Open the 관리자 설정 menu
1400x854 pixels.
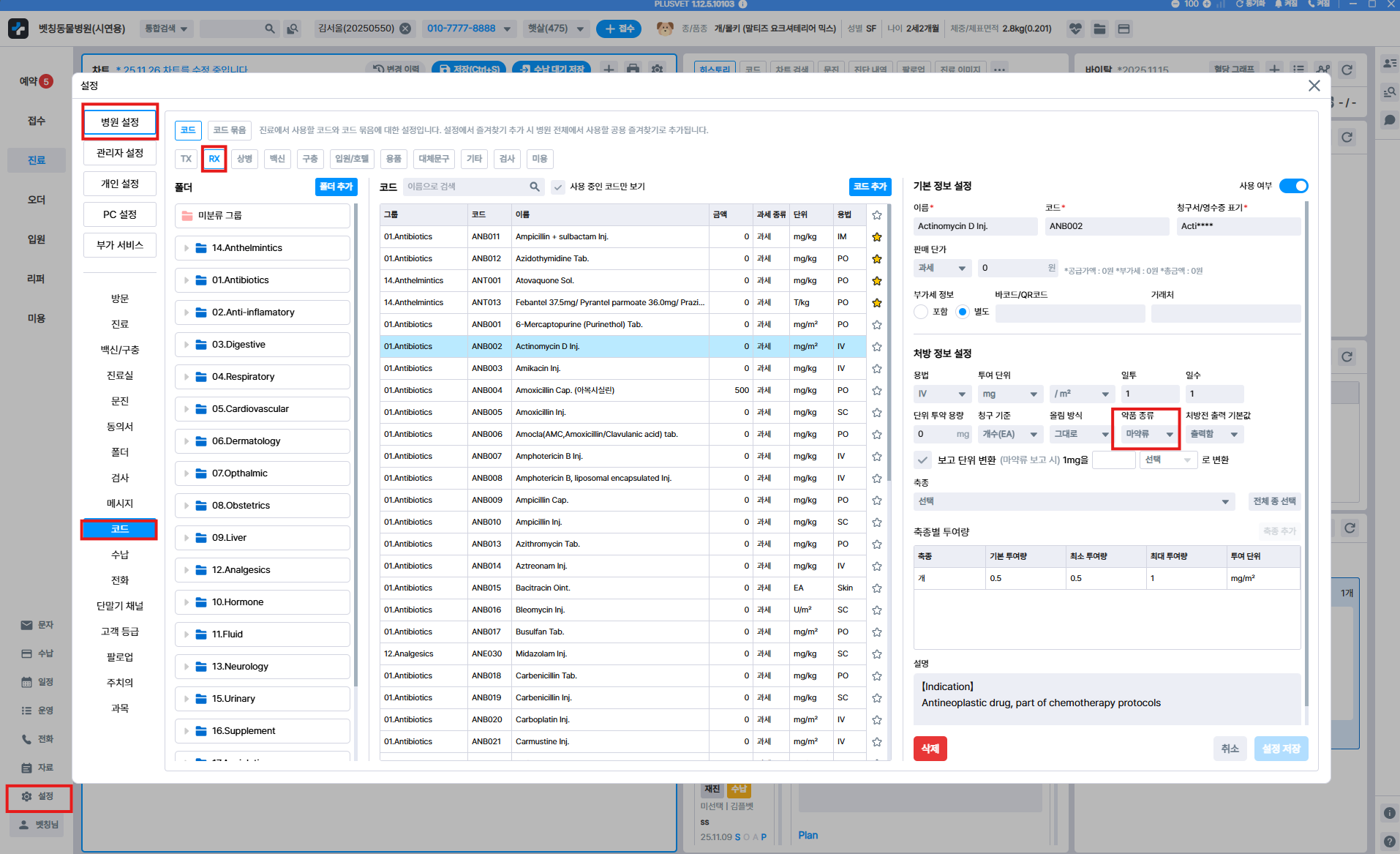120,153
